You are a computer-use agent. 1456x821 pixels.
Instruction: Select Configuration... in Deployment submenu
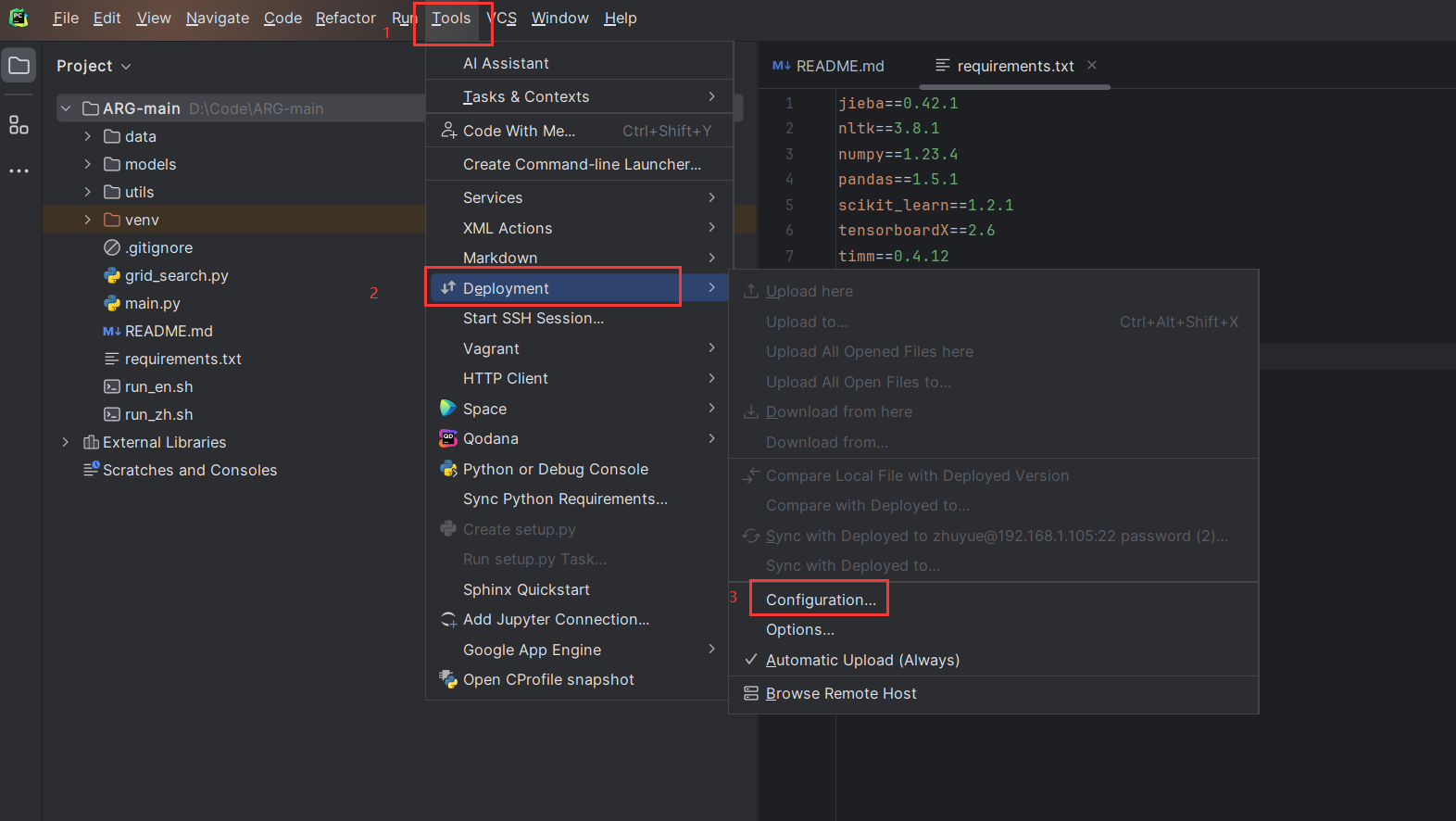[x=820, y=600]
